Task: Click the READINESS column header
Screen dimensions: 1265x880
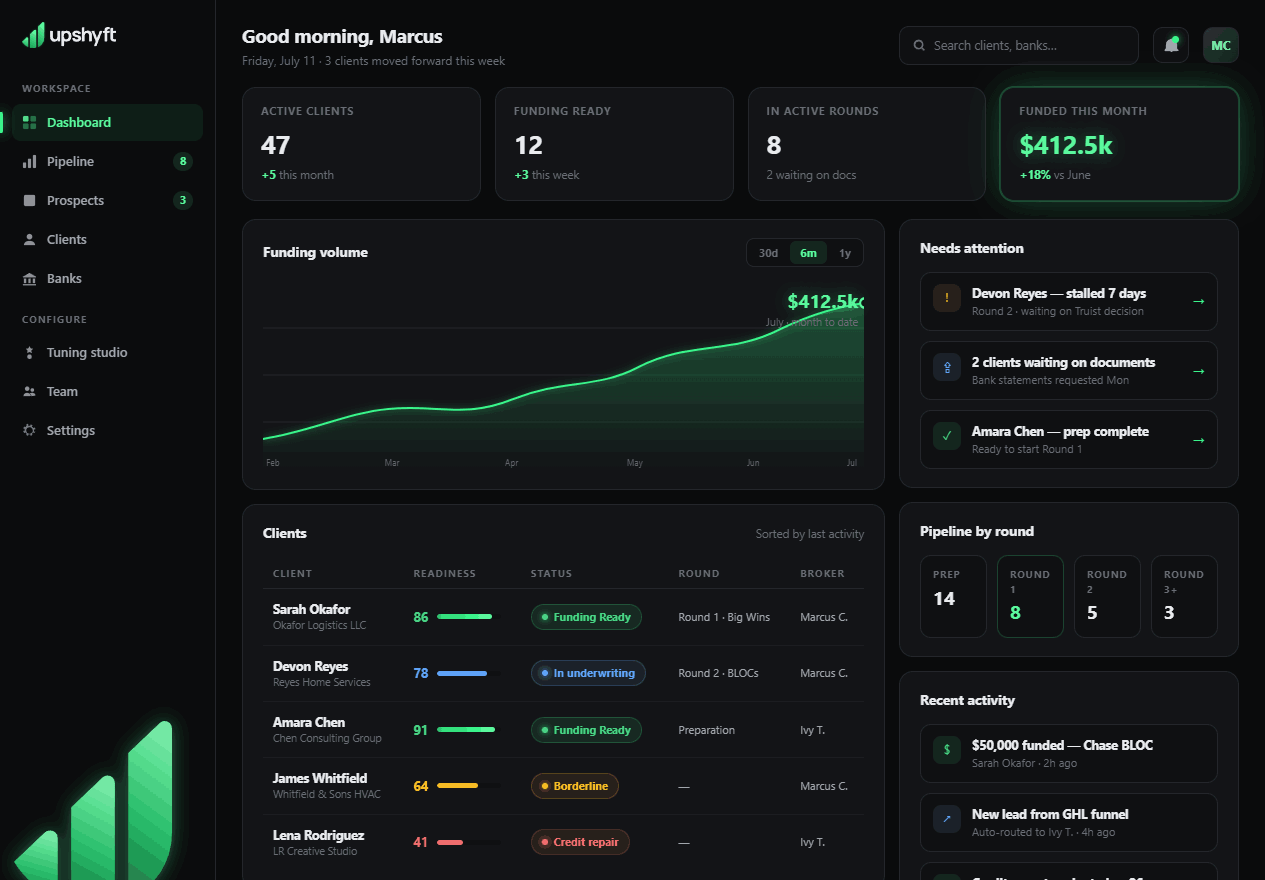Action: click(445, 574)
